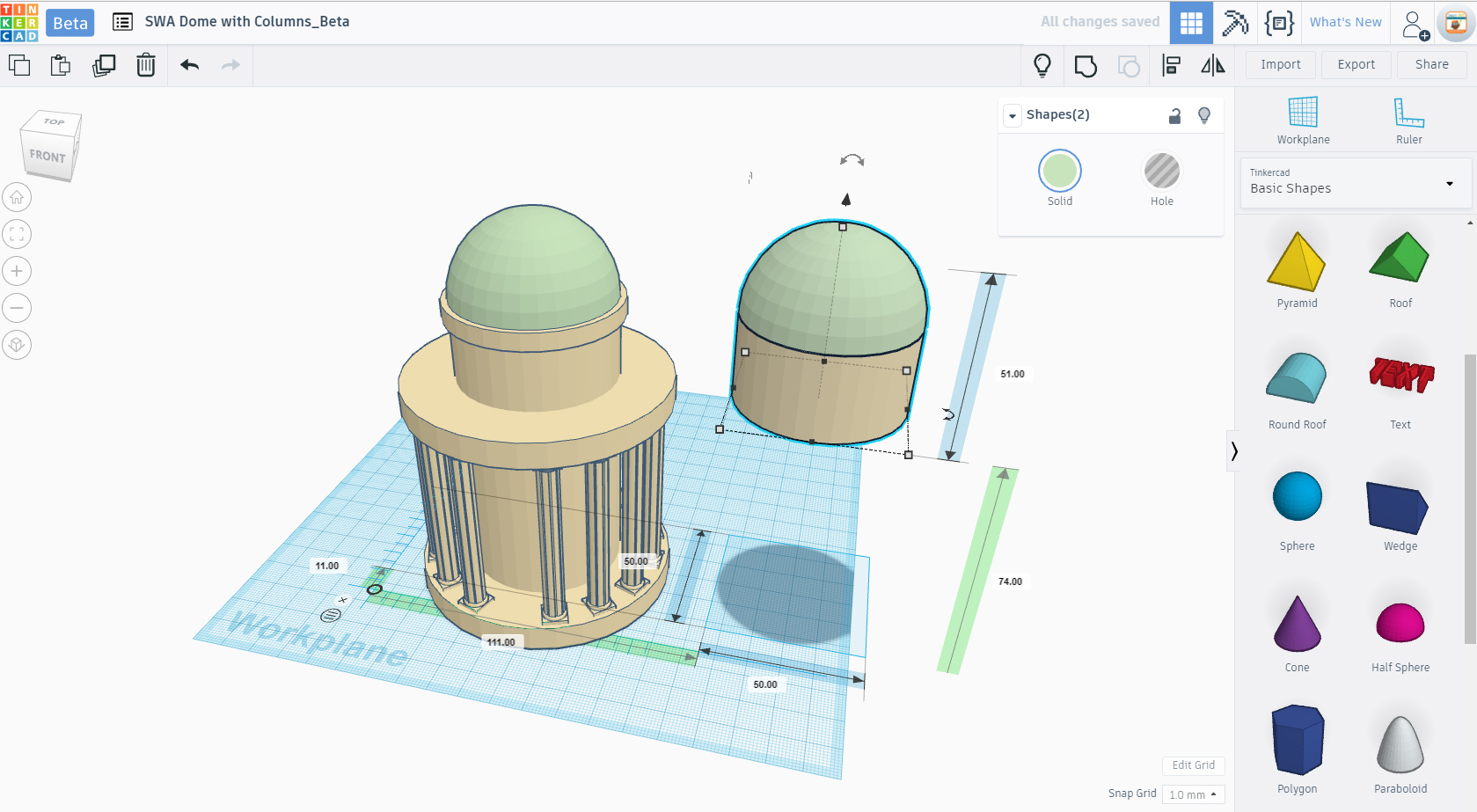
Task: Open Blocks mode pickaxe icon
Action: (1235, 23)
